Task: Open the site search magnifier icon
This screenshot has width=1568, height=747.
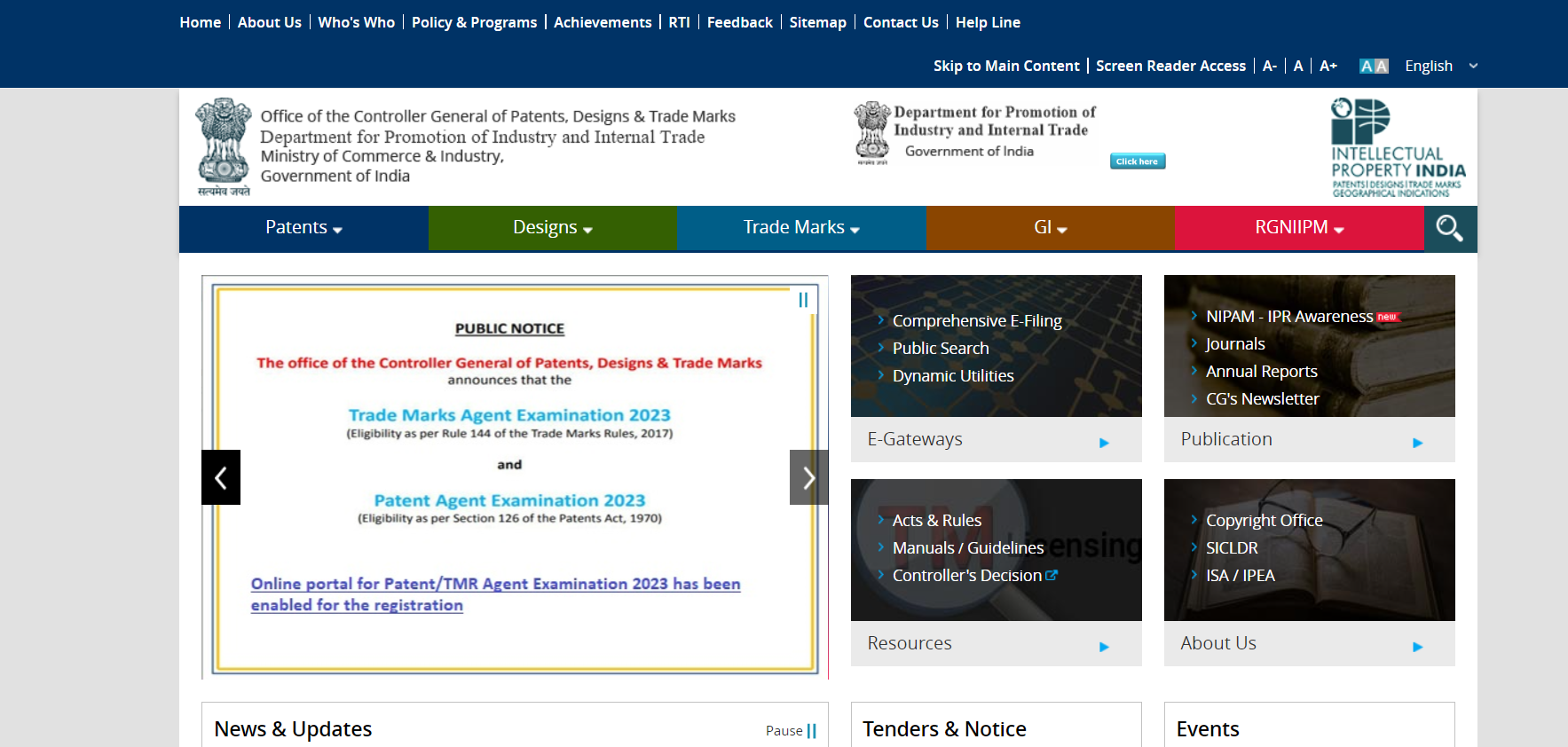Action: pos(1450,229)
